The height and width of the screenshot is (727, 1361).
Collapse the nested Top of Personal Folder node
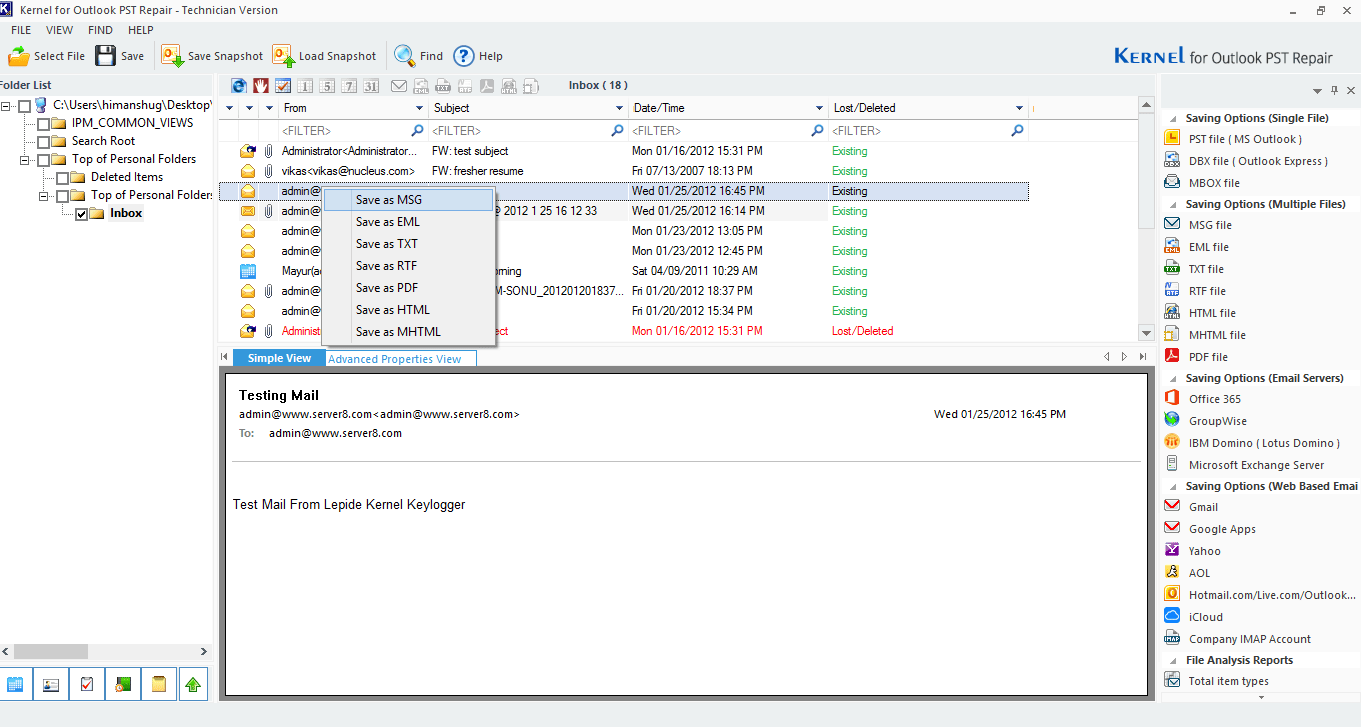pos(44,195)
